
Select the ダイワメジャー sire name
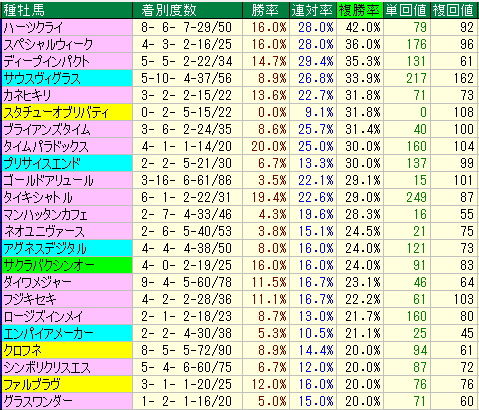pos(37,282)
